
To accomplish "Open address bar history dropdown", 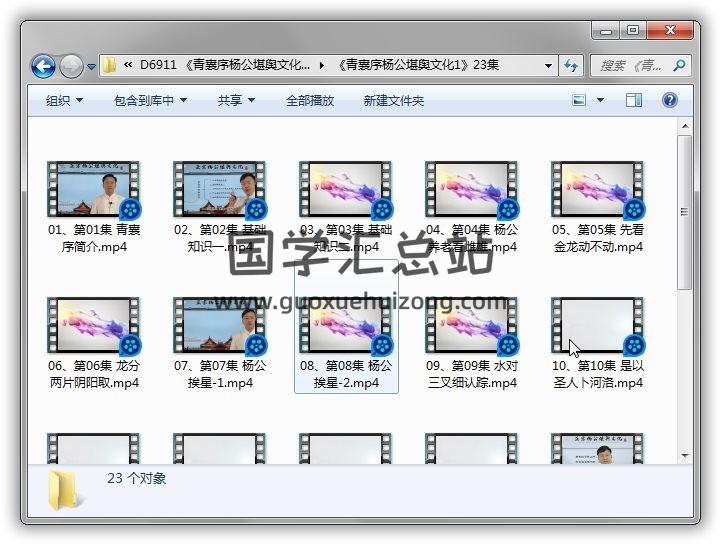I will pos(548,66).
